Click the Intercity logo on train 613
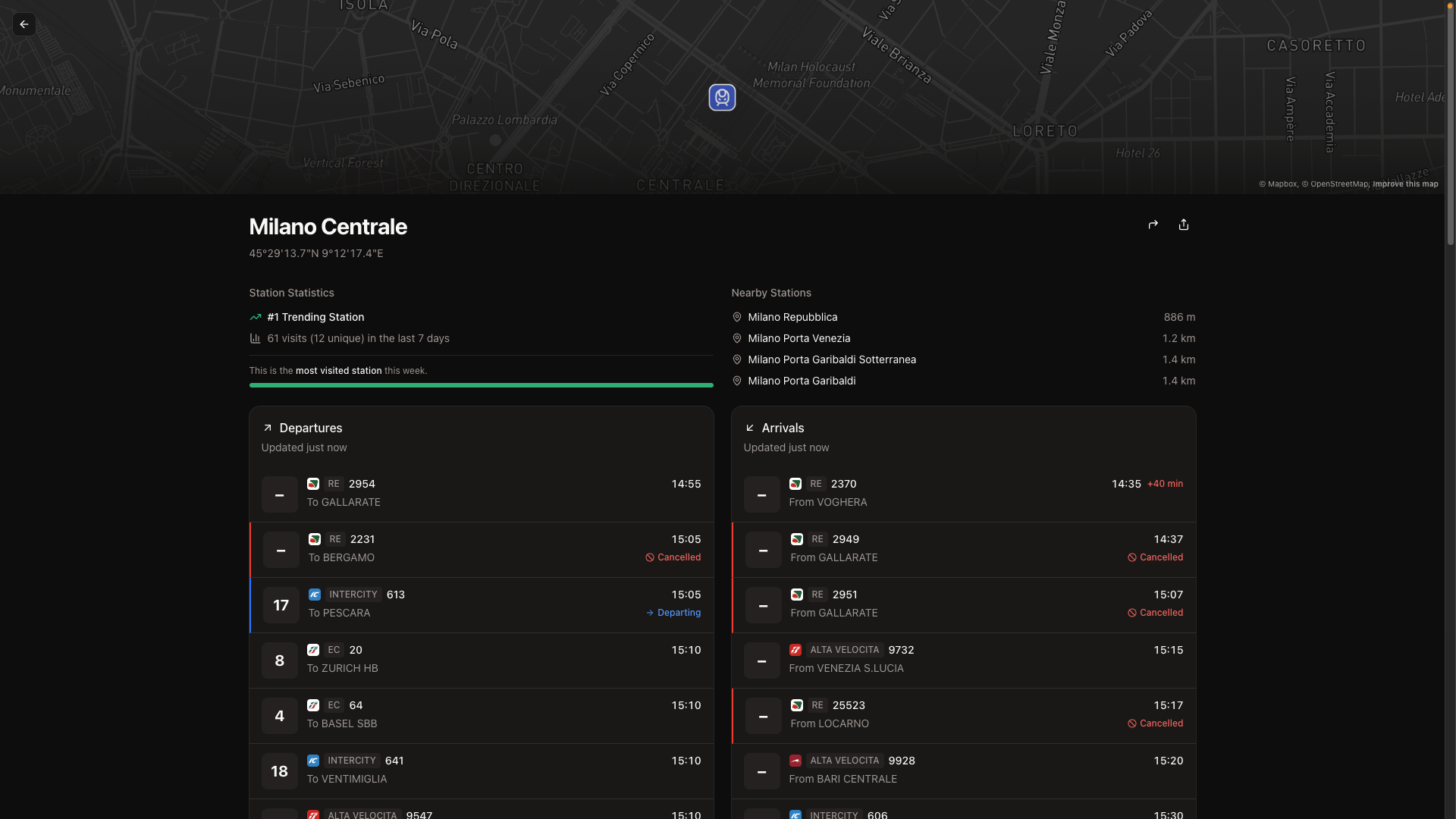 point(315,595)
